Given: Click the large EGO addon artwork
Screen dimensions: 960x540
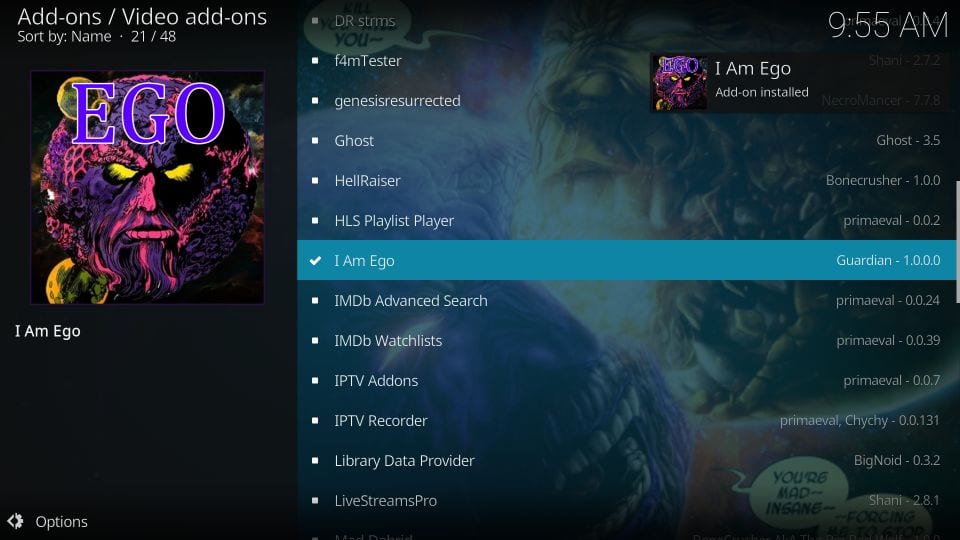Looking at the screenshot, I should (148, 187).
